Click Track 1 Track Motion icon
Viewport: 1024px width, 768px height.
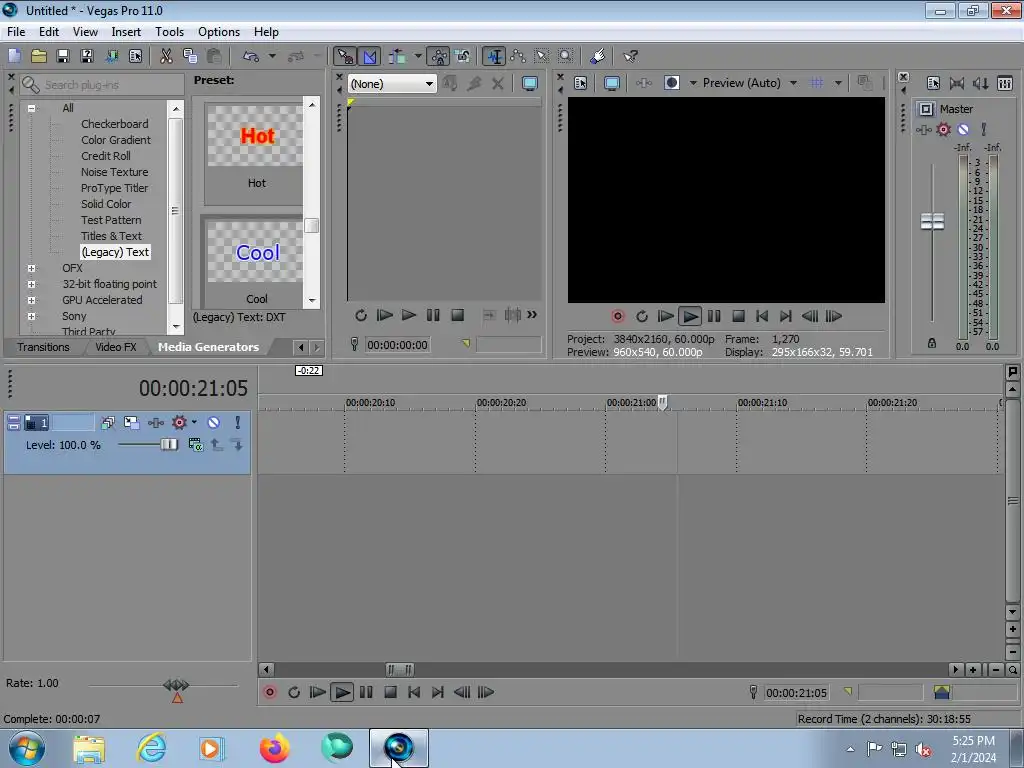(x=131, y=423)
